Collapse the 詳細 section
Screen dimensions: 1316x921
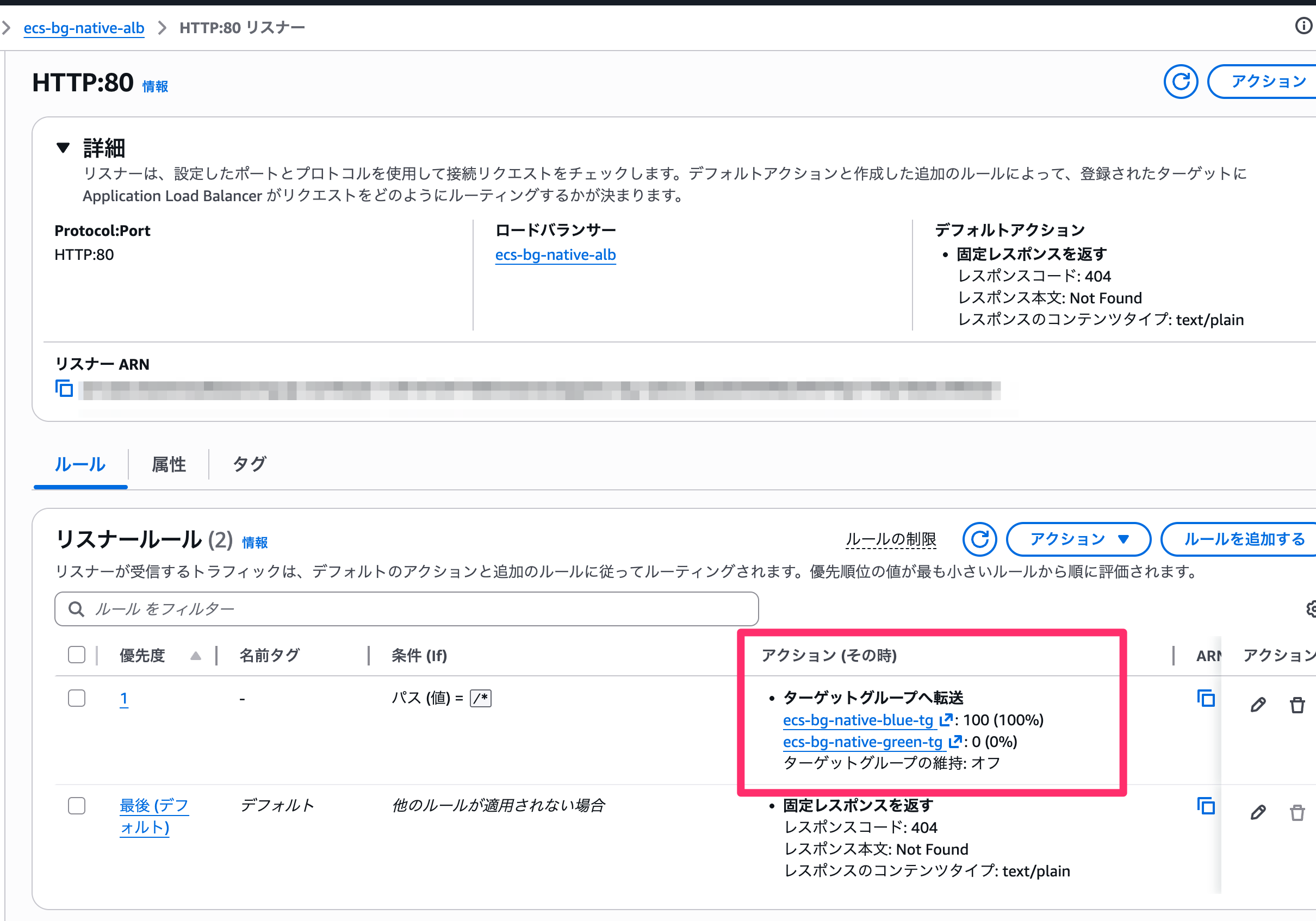pyautogui.click(x=64, y=148)
